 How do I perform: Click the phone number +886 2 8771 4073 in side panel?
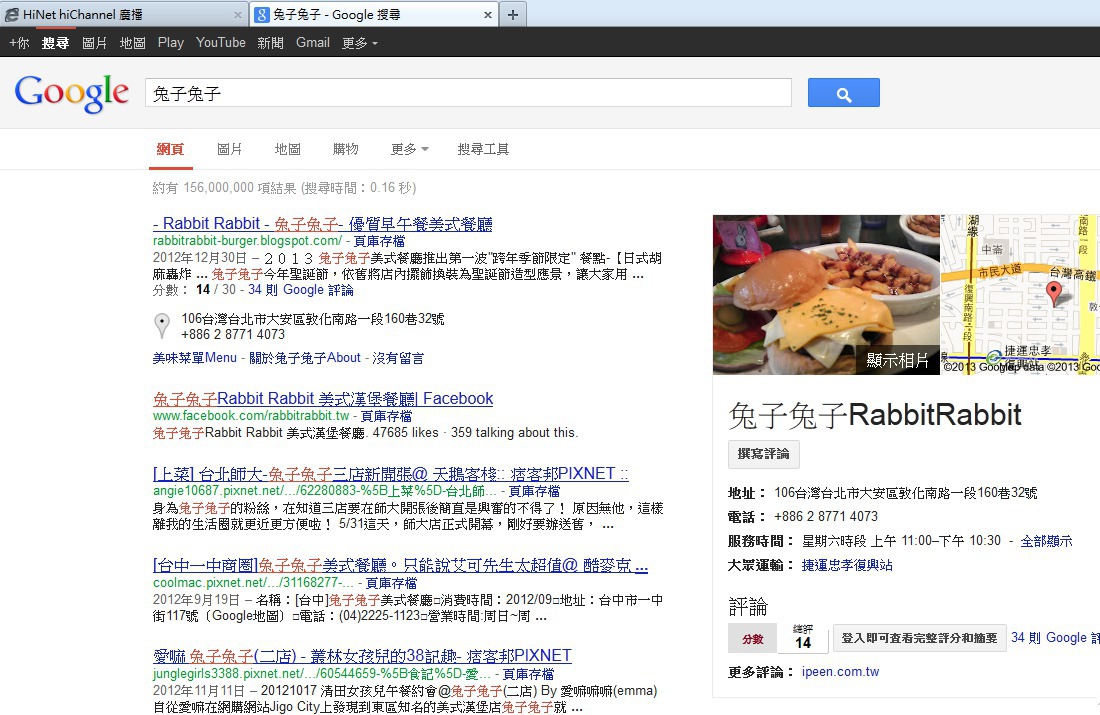826,516
